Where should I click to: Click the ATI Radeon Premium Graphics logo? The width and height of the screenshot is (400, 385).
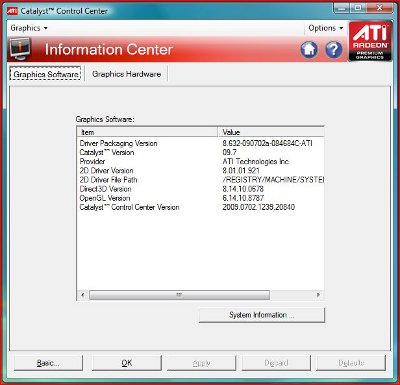pyautogui.click(x=370, y=41)
